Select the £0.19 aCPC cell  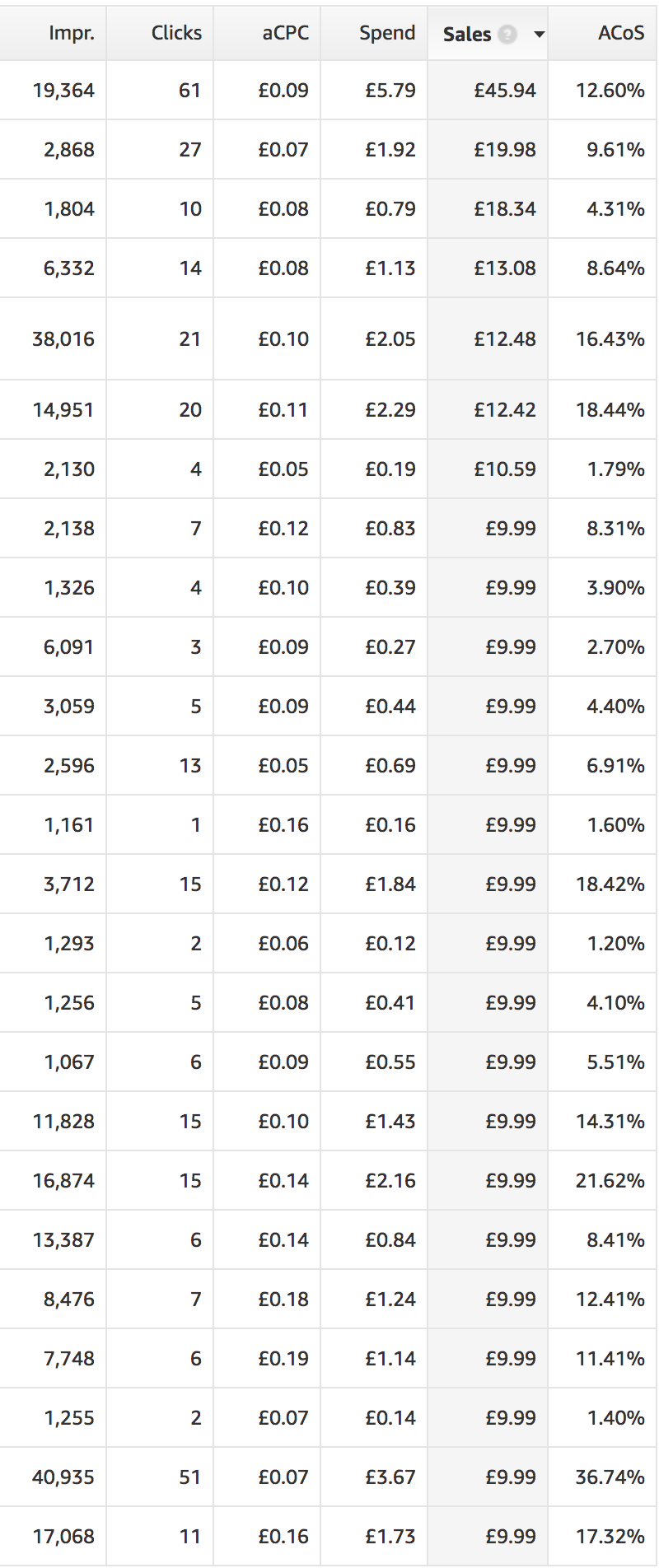(267, 1359)
